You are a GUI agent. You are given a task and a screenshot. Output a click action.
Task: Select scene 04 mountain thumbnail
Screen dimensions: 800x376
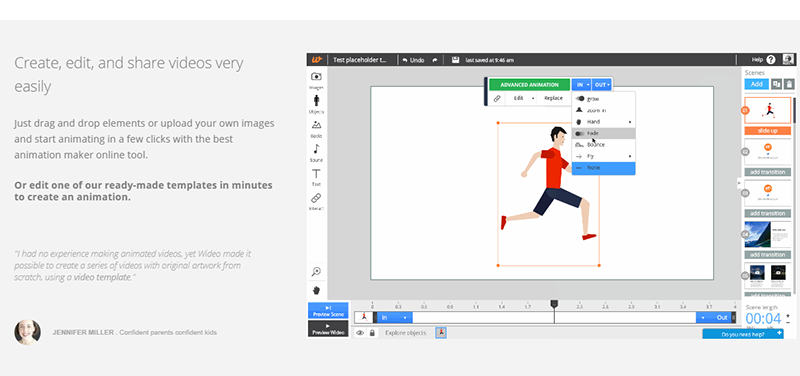[767, 235]
